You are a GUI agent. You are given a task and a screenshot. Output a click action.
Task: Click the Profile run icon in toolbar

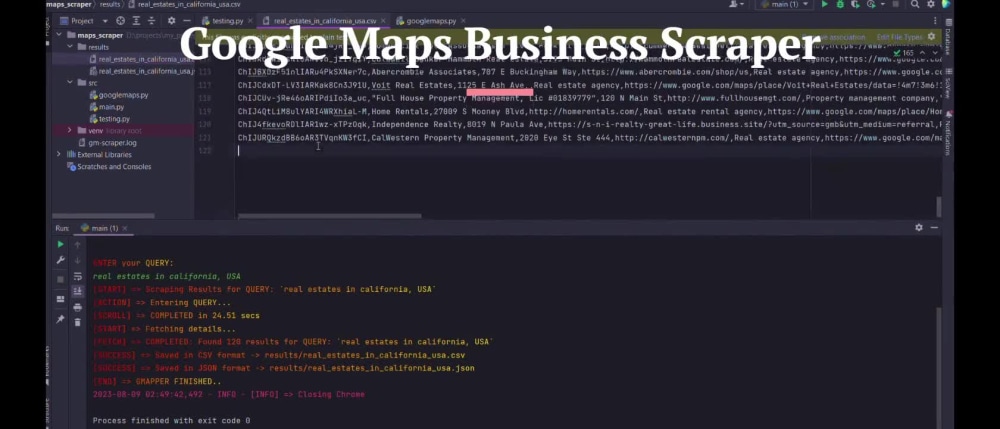870,4
